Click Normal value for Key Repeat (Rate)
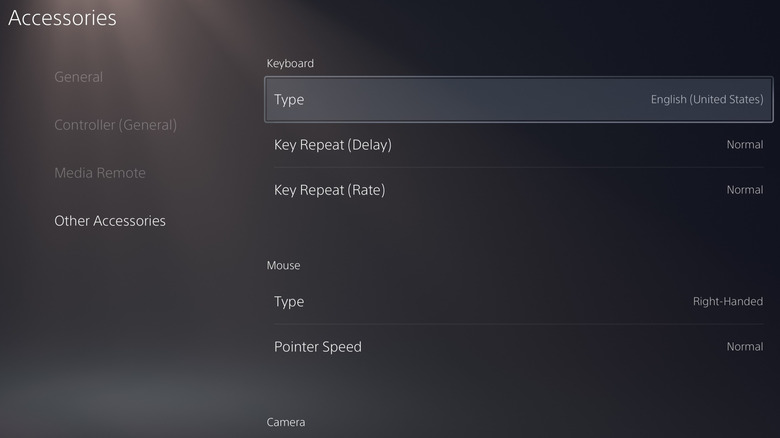 [x=744, y=190]
